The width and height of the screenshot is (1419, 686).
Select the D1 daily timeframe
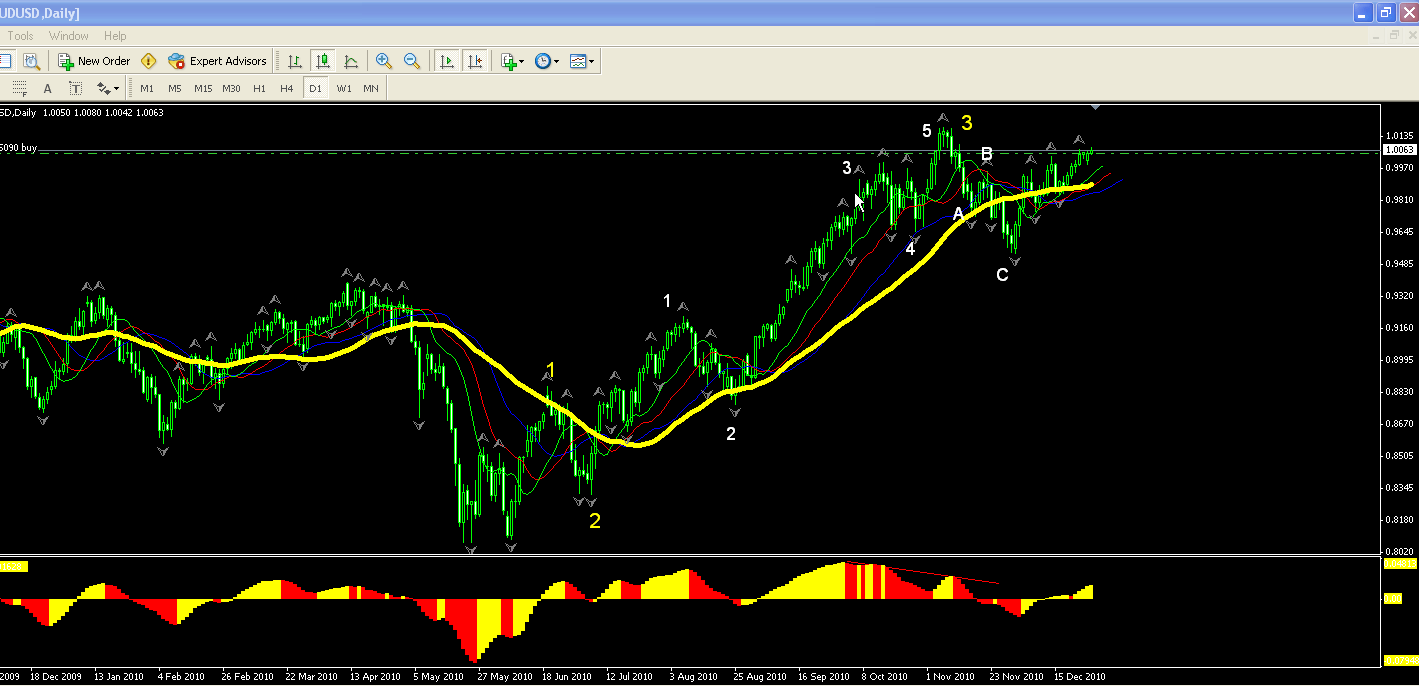[x=315, y=88]
